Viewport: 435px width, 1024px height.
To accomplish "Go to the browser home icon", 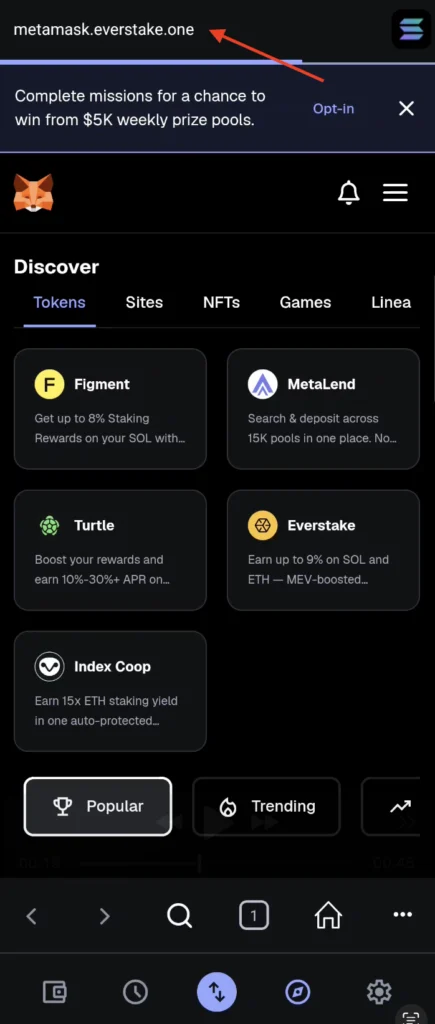I will [x=329, y=916].
